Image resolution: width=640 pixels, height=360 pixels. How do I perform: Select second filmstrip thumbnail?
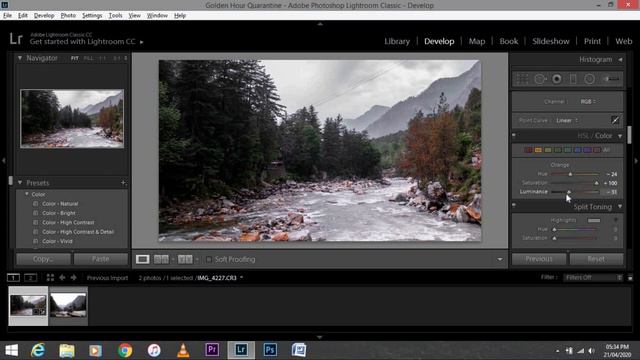point(68,306)
